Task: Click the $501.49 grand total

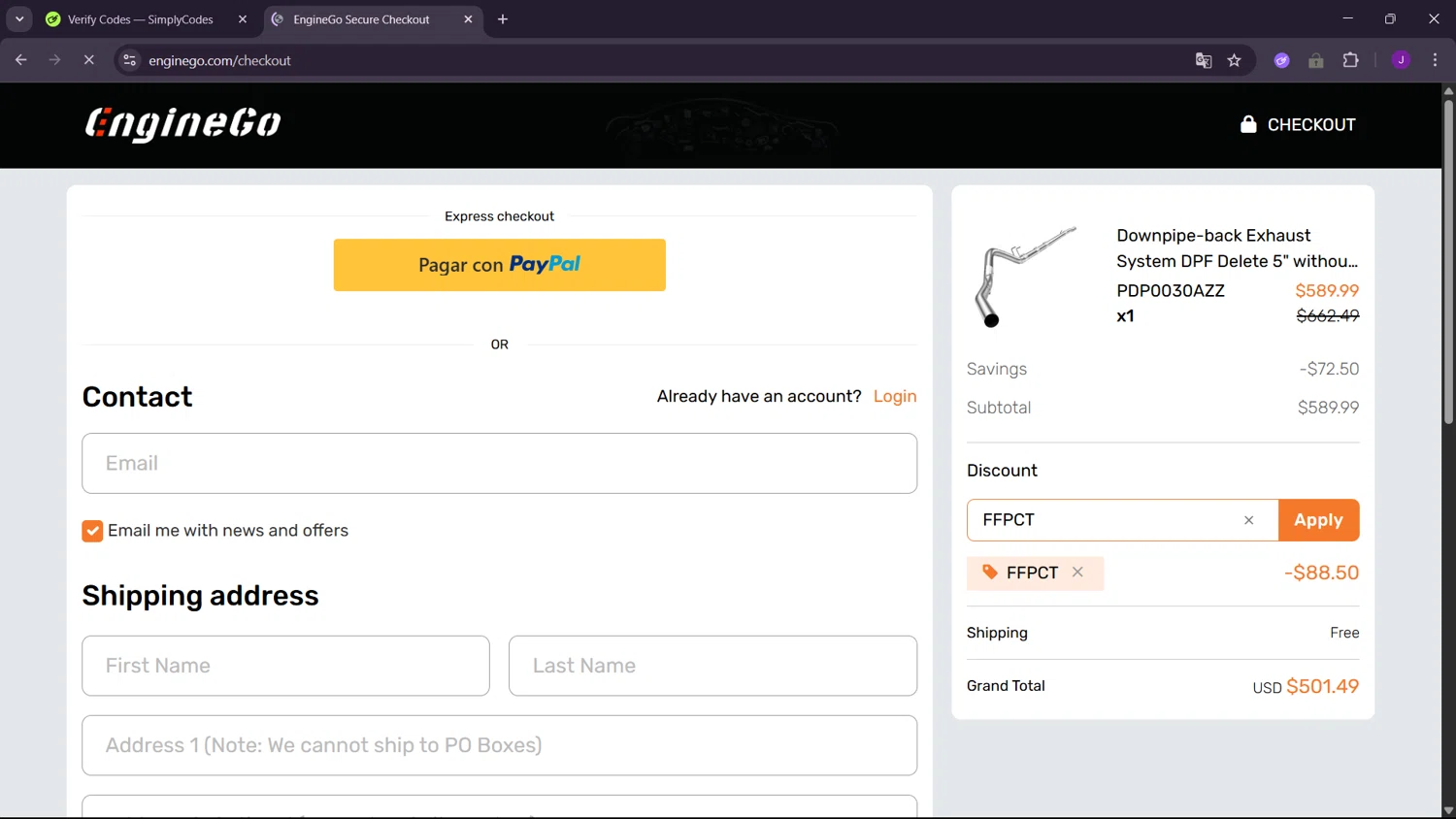Action: pyautogui.click(x=1322, y=686)
